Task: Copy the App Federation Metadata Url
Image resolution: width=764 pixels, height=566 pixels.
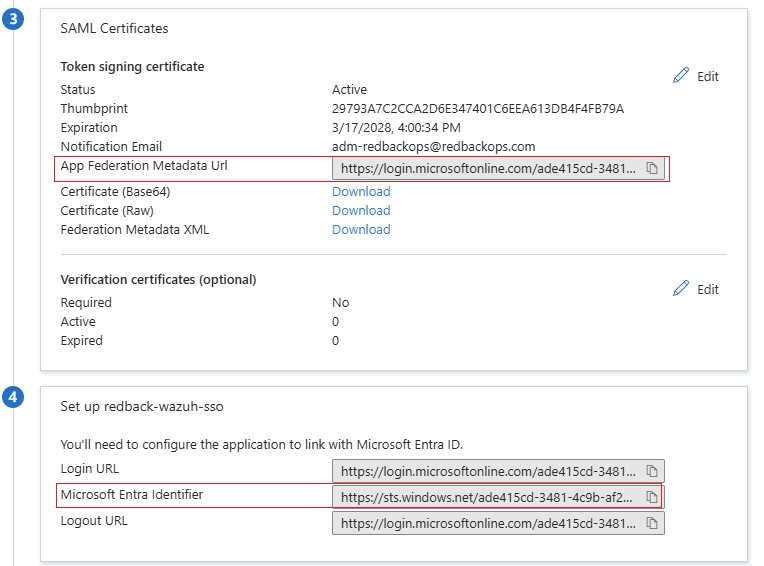Action: 651,169
